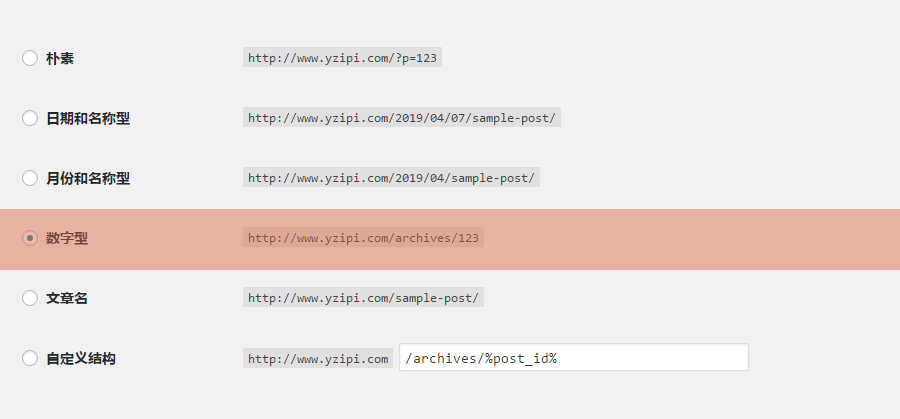The width and height of the screenshot is (900, 419).
Task: Click the 2019/04/sample-post example URL
Action: point(391,178)
